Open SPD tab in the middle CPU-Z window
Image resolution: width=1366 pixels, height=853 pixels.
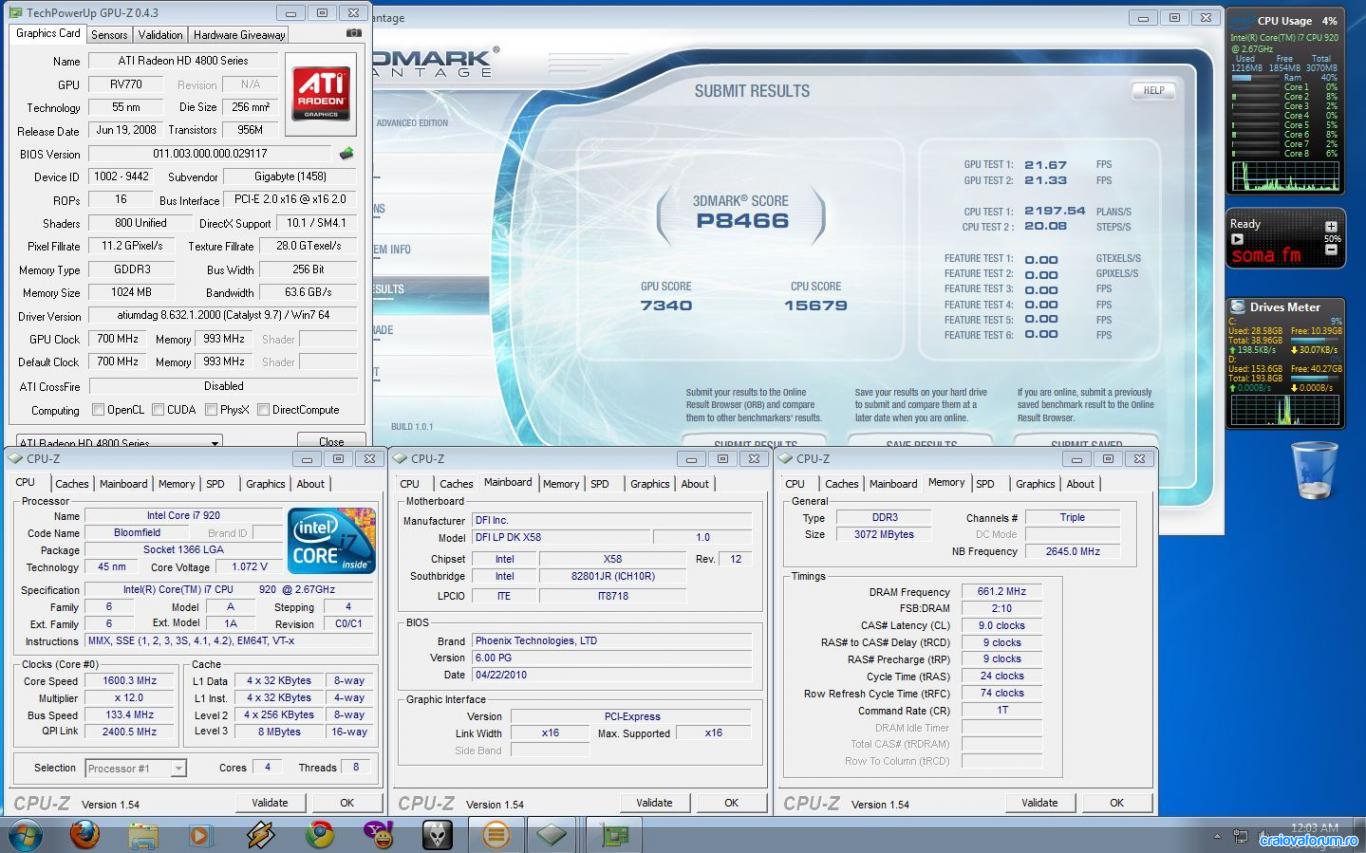coord(600,484)
